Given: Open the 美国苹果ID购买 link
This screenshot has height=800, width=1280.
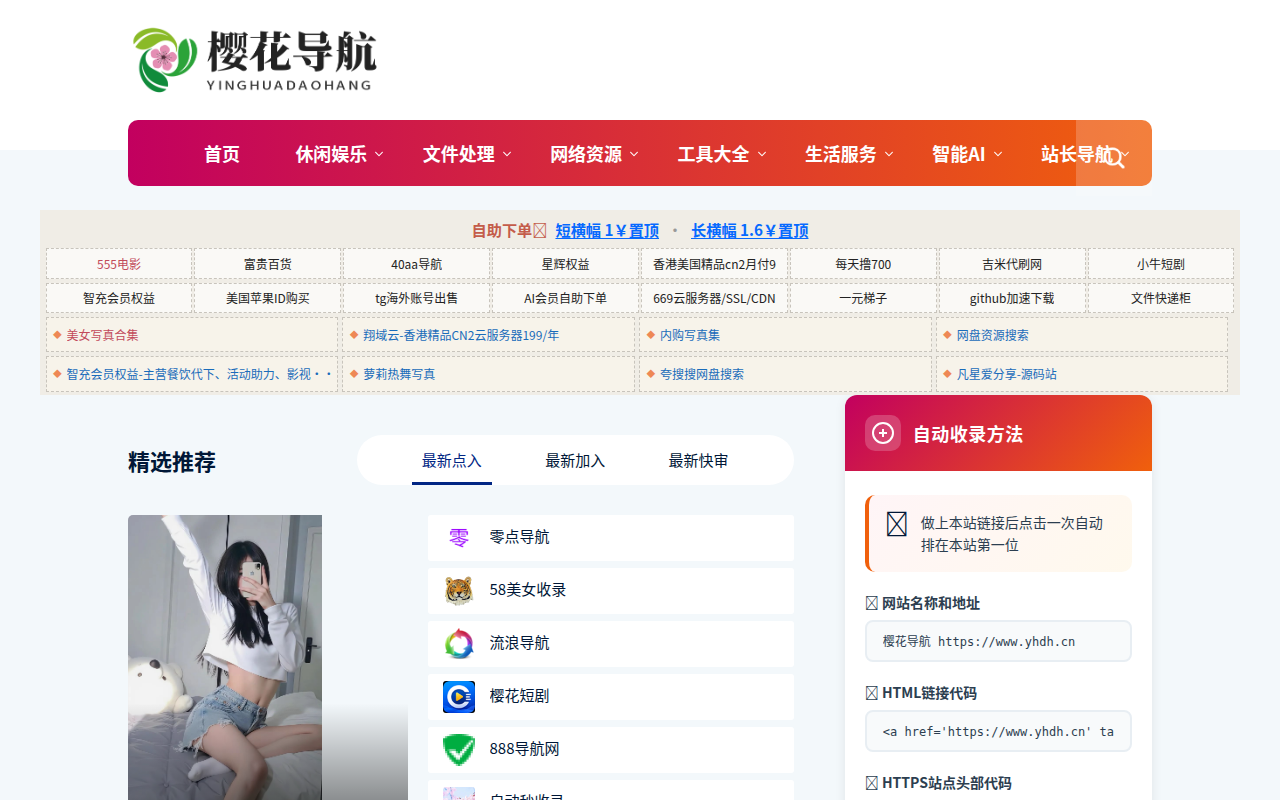Looking at the screenshot, I should pos(268,298).
